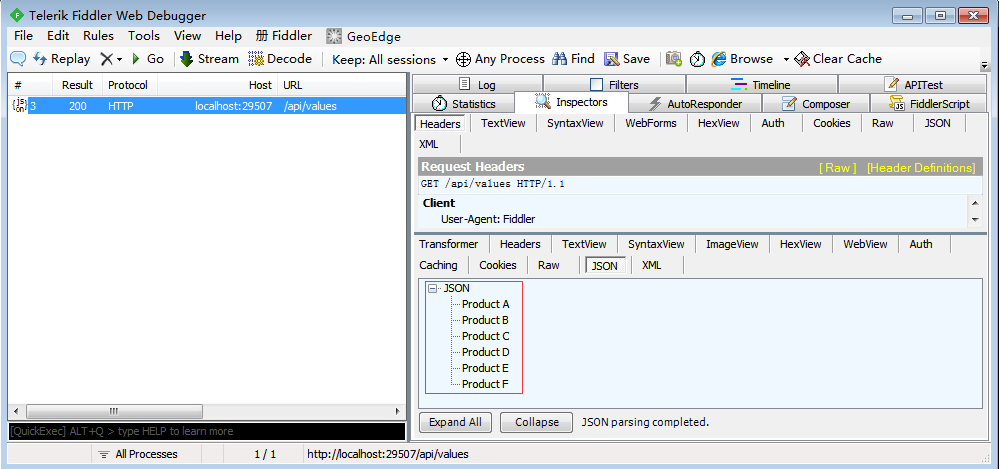Open Find binoculars tool
This screenshot has width=1000, height=469.
click(573, 59)
